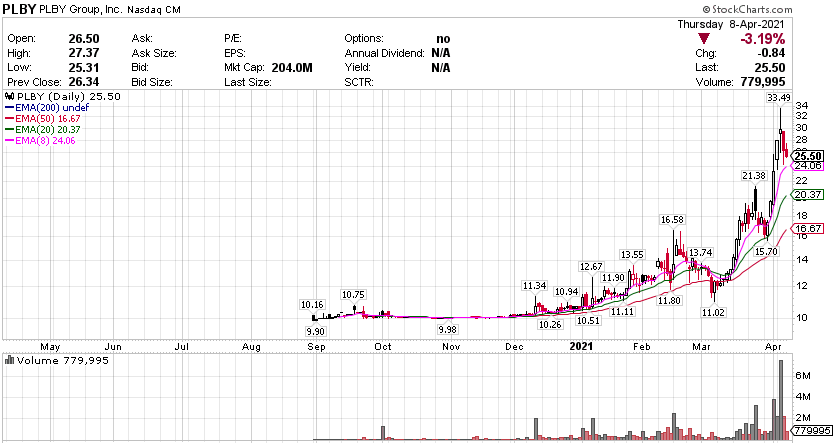Click the Apr month label on time axis
836x443 pixels.
pos(773,347)
